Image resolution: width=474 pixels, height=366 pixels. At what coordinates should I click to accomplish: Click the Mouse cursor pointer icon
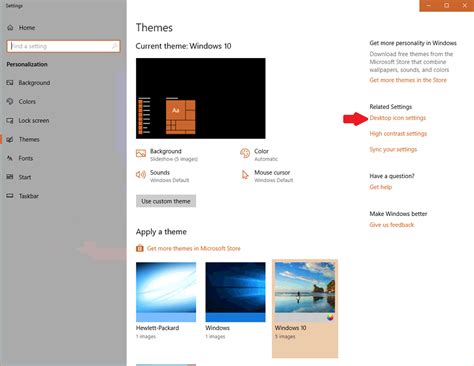(245, 175)
